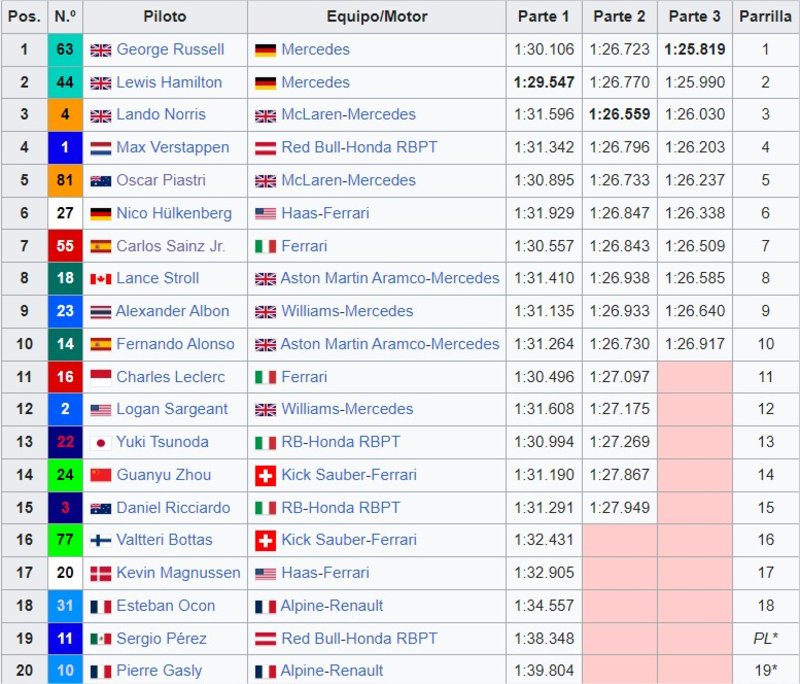Image resolution: width=800 pixels, height=684 pixels.
Task: Click the French flag beside Pierre Gasly
Action: [101, 671]
